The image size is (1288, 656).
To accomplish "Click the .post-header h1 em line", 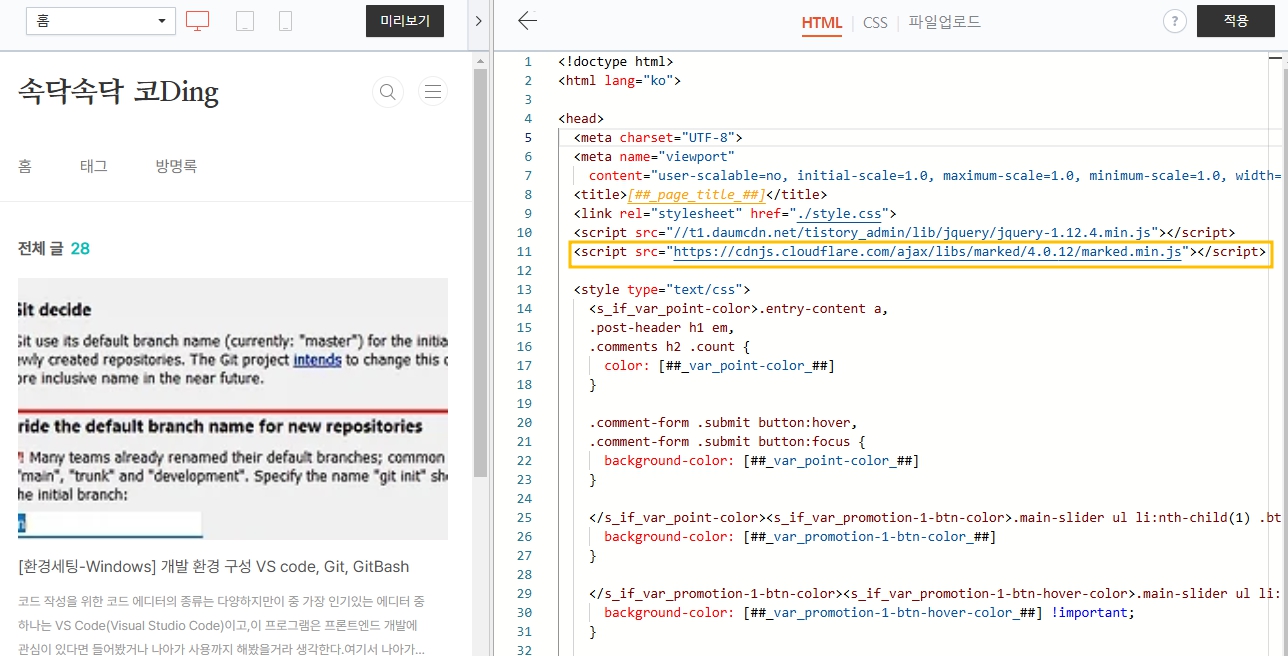I will pos(661,328).
